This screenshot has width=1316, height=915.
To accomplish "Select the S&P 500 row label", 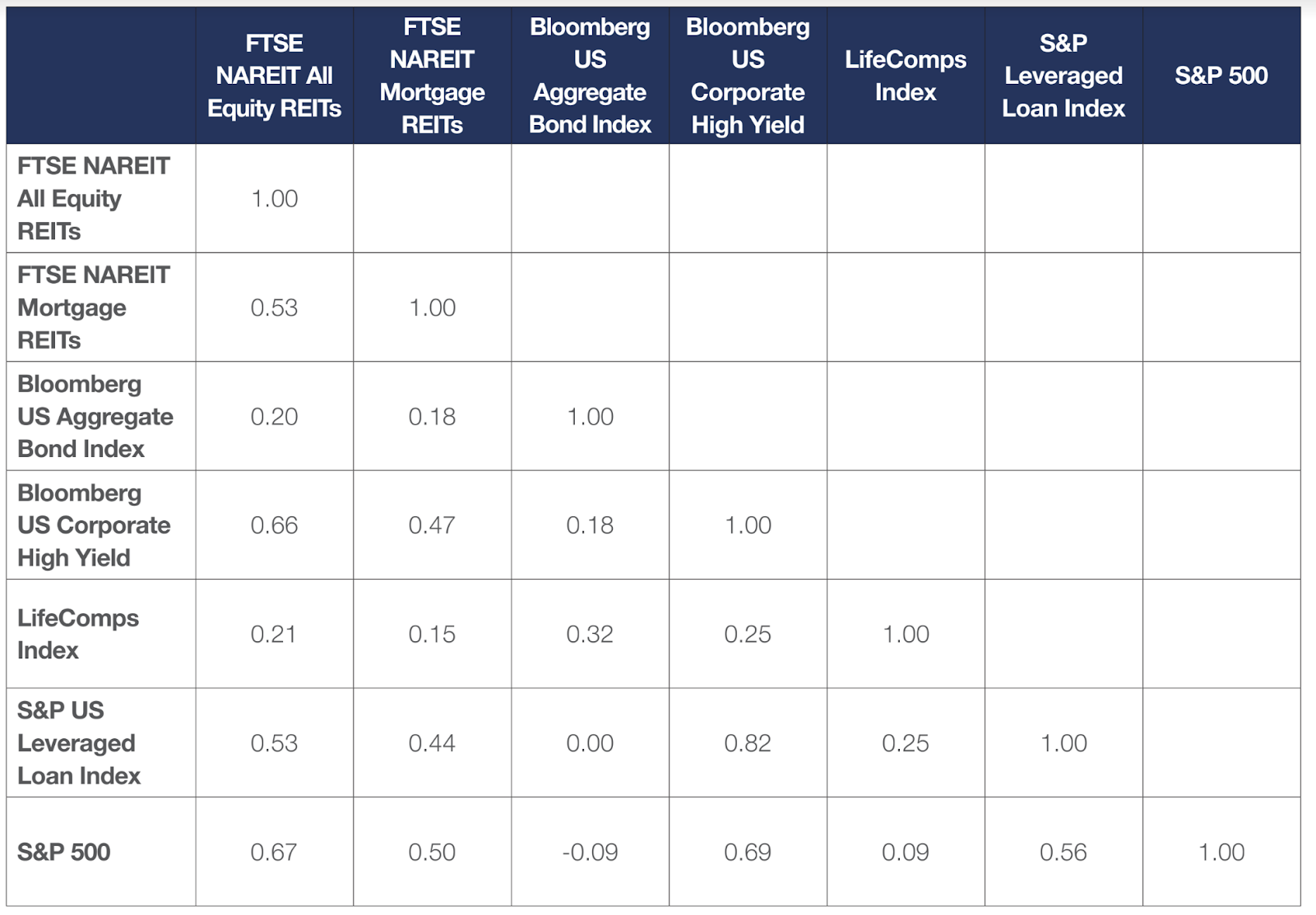I will (64, 852).
